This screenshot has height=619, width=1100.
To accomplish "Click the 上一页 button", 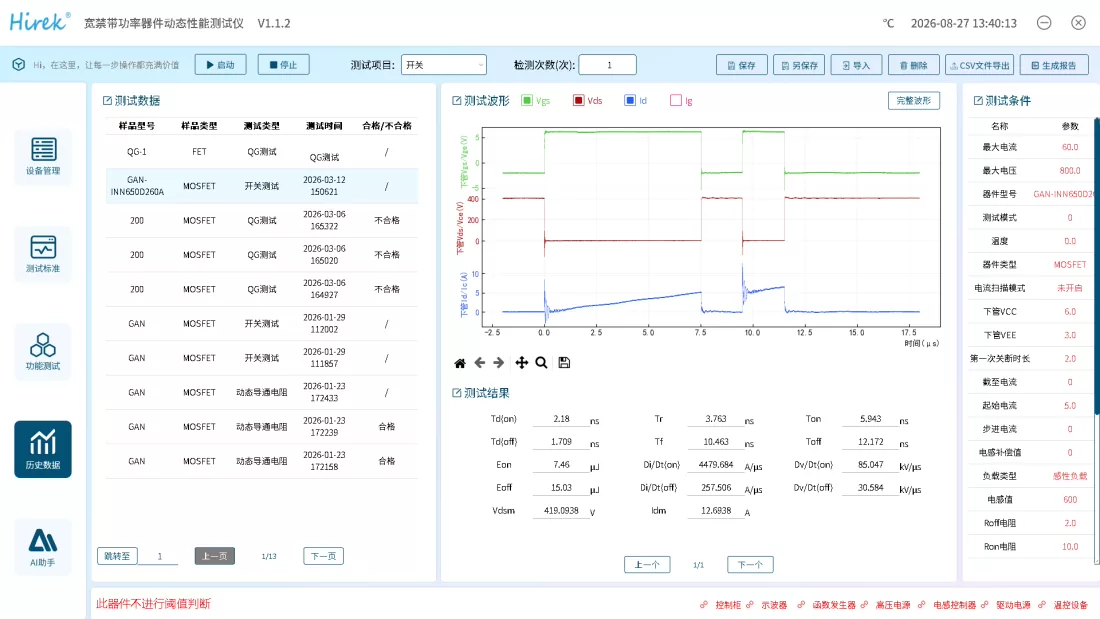I will coord(215,556).
